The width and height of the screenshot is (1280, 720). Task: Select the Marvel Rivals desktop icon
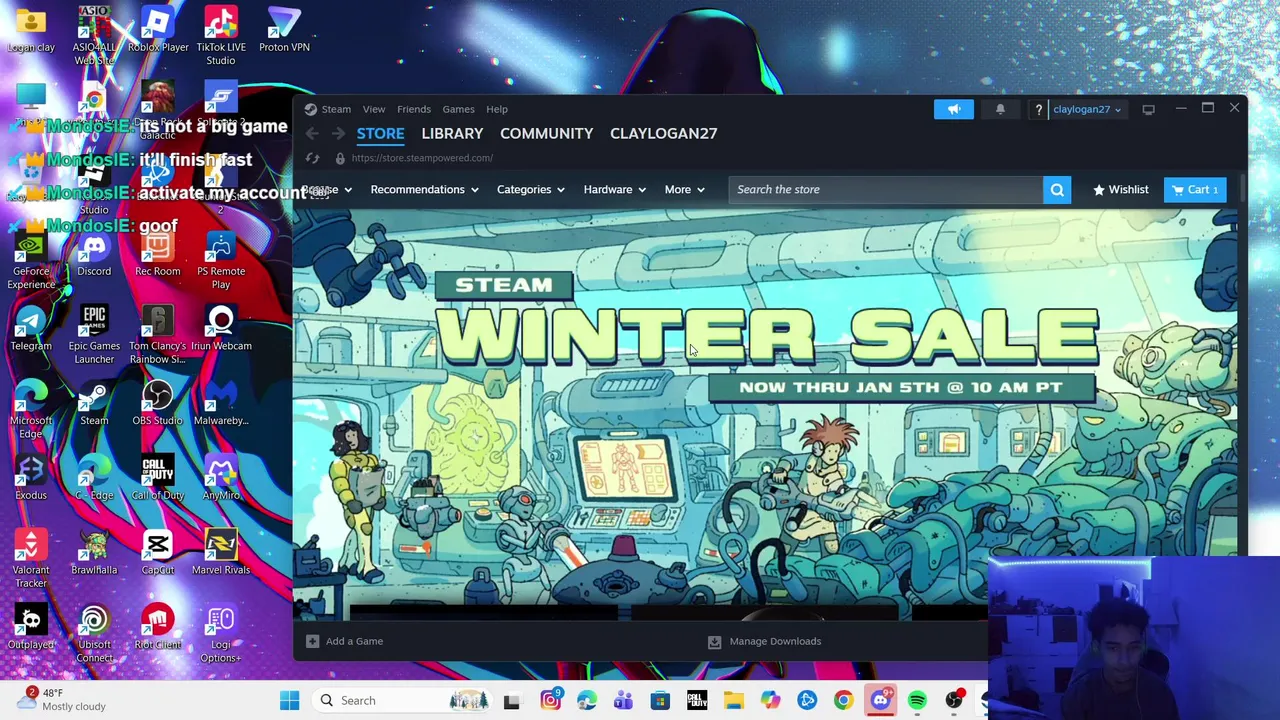(221, 553)
